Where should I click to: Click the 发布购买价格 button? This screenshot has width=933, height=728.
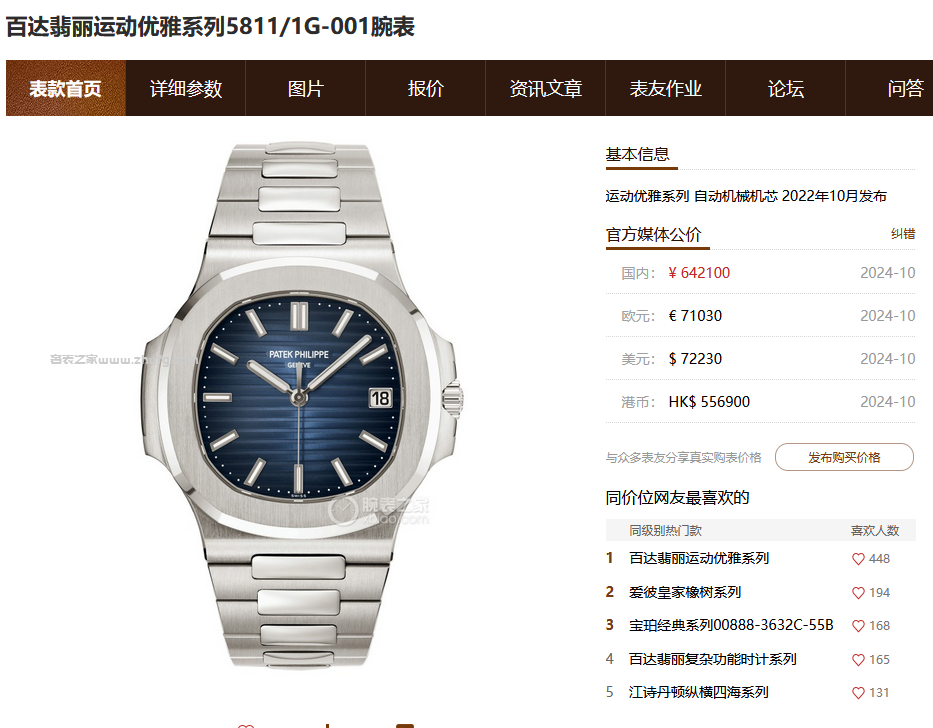844,457
